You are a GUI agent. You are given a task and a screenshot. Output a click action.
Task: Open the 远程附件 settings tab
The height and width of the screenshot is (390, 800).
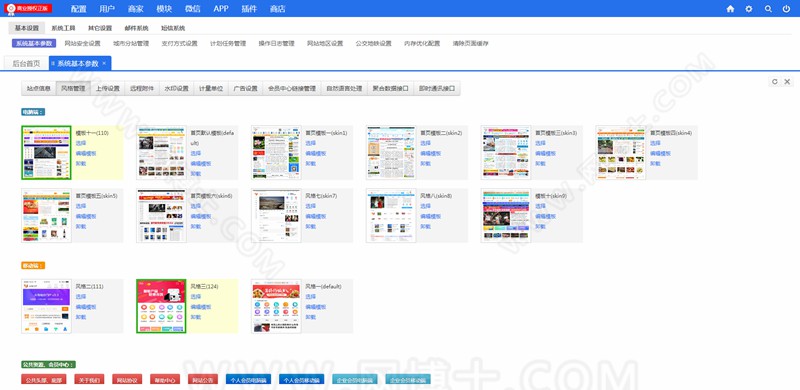click(x=142, y=88)
